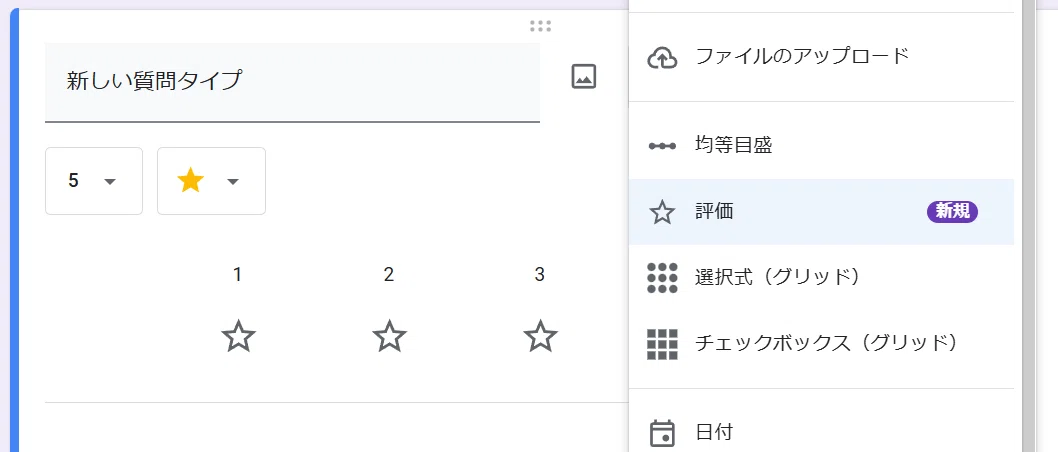
Task: Click the 新しい質問タイプ question title field
Action: [x=292, y=82]
